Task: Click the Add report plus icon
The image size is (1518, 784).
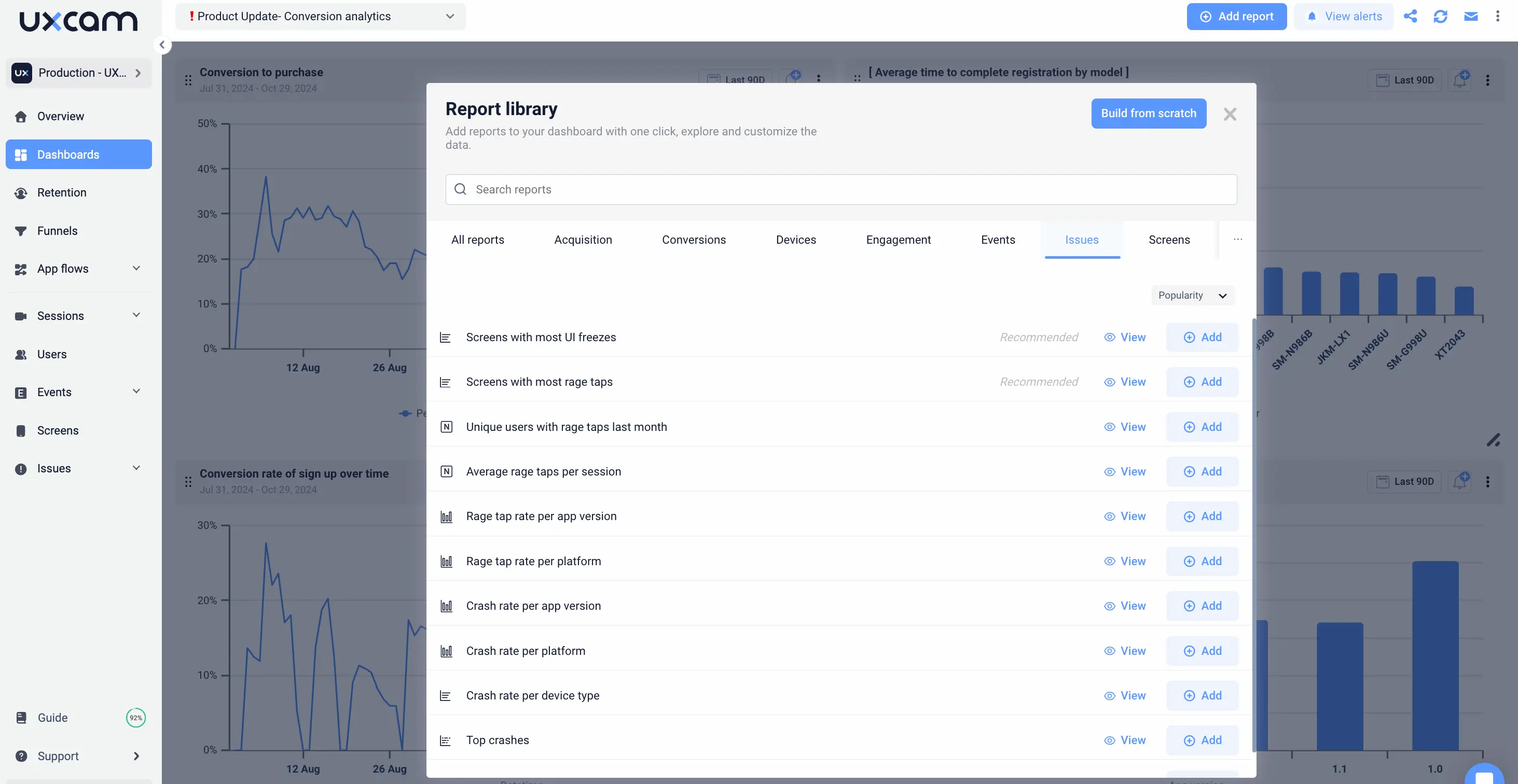Action: tap(1206, 16)
